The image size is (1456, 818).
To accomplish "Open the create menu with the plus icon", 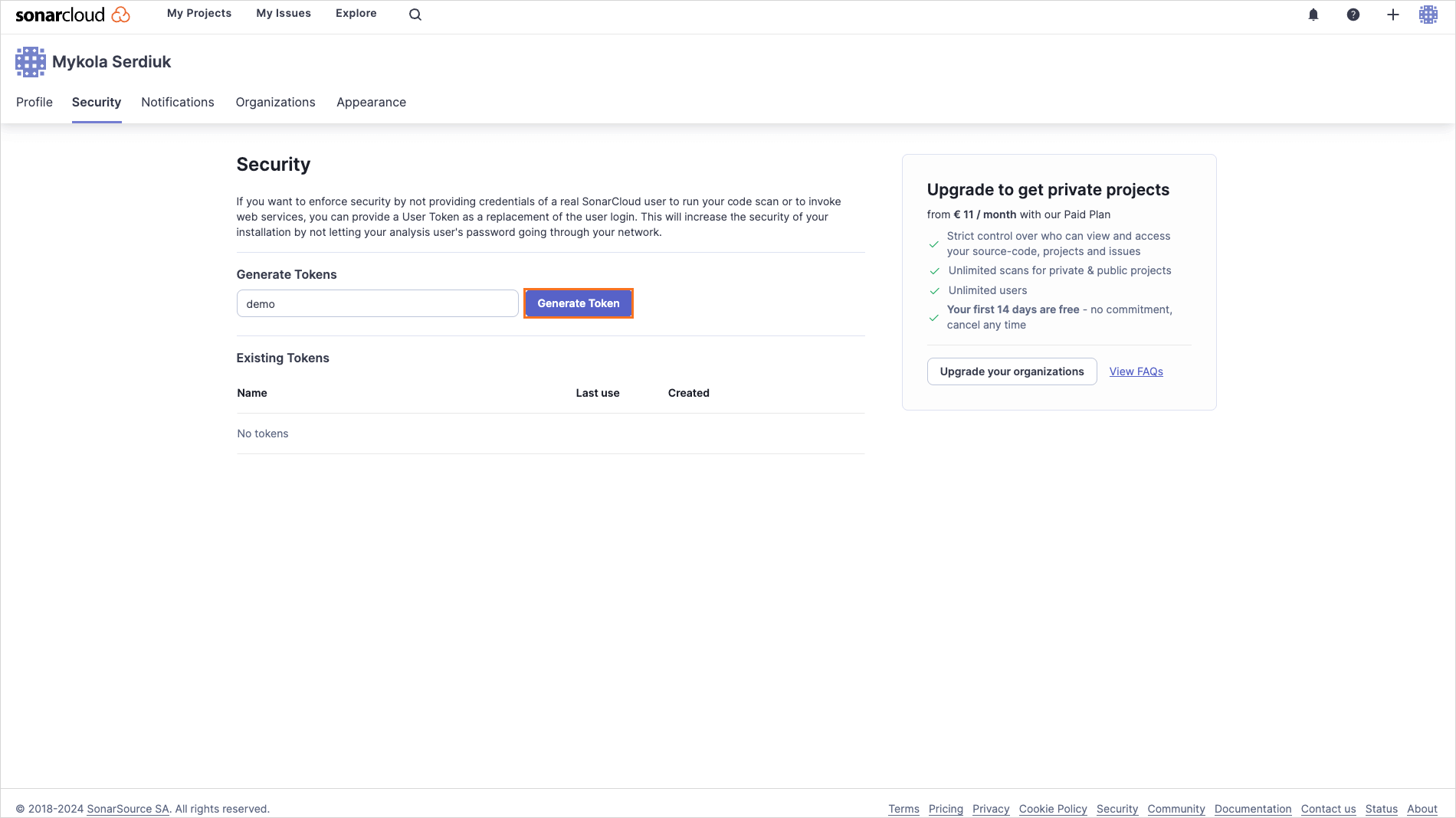I will click(1393, 15).
